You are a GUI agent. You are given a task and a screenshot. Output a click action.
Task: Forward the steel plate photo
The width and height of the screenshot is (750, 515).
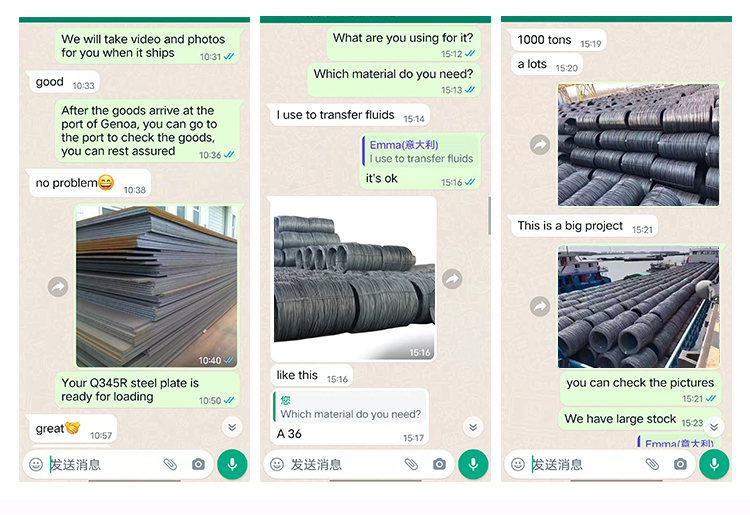tap(58, 287)
